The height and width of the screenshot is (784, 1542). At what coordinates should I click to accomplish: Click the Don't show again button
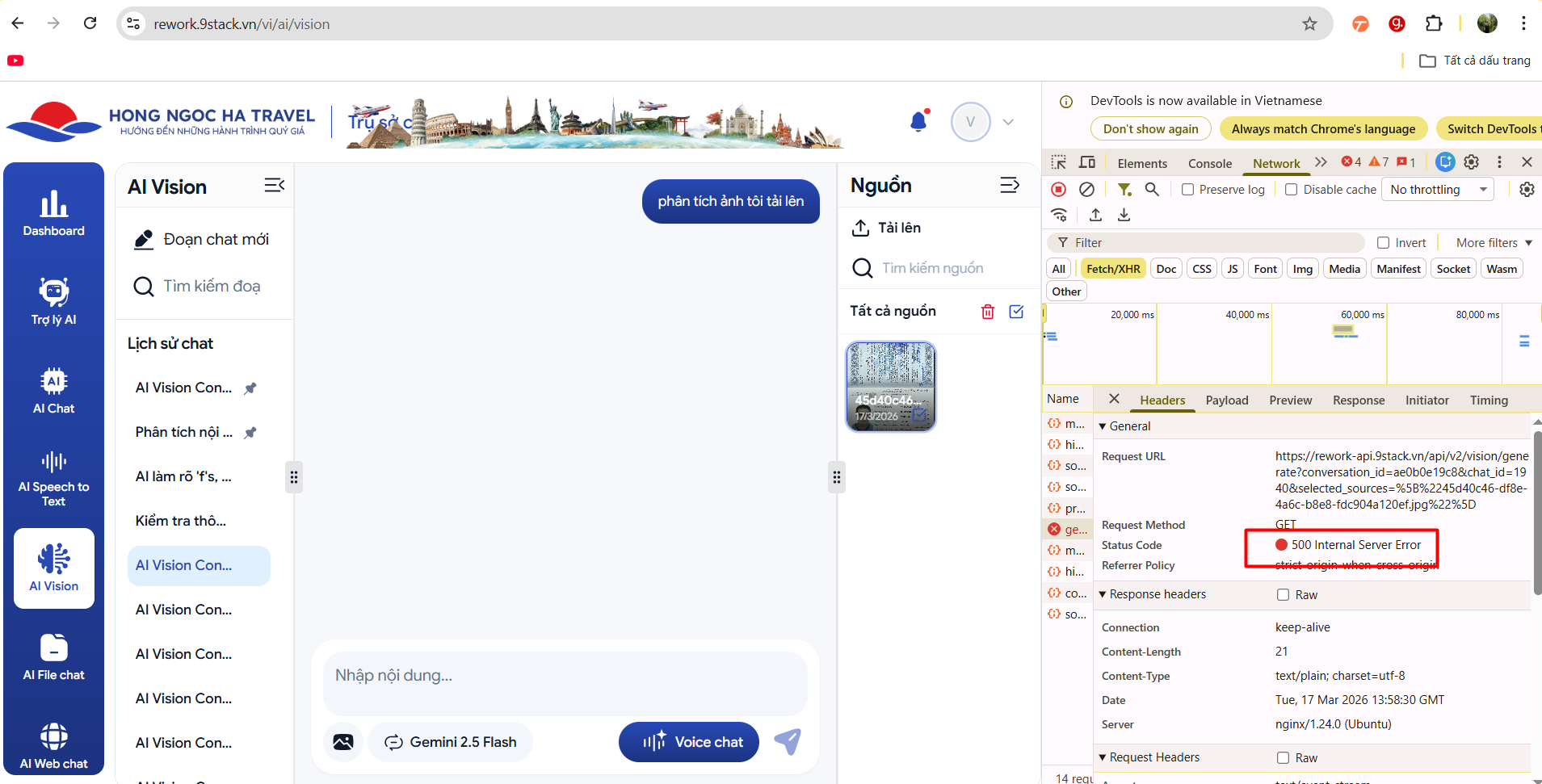click(x=1150, y=129)
